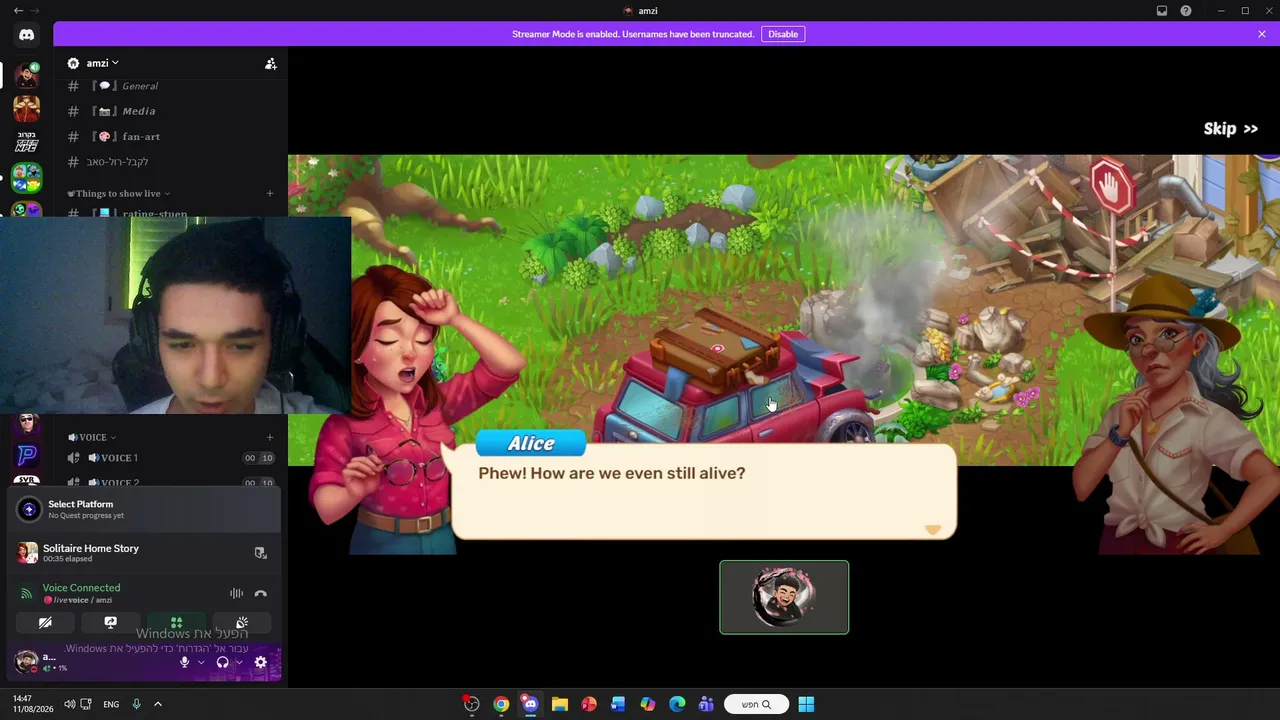This screenshot has width=1280, height=720.
Task: Create a new voice channel
Action: (269, 437)
